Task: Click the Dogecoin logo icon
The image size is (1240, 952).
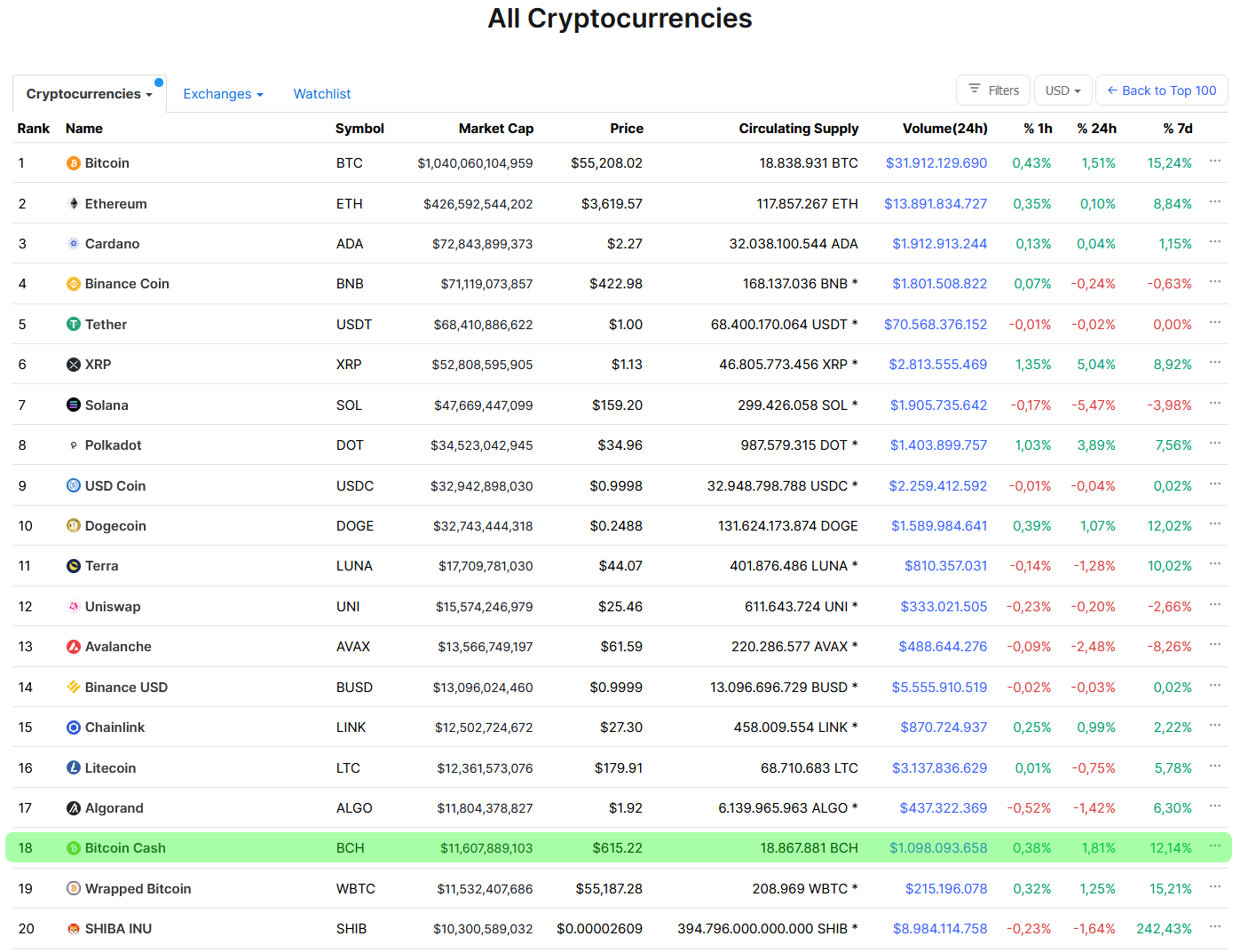Action: point(74,526)
